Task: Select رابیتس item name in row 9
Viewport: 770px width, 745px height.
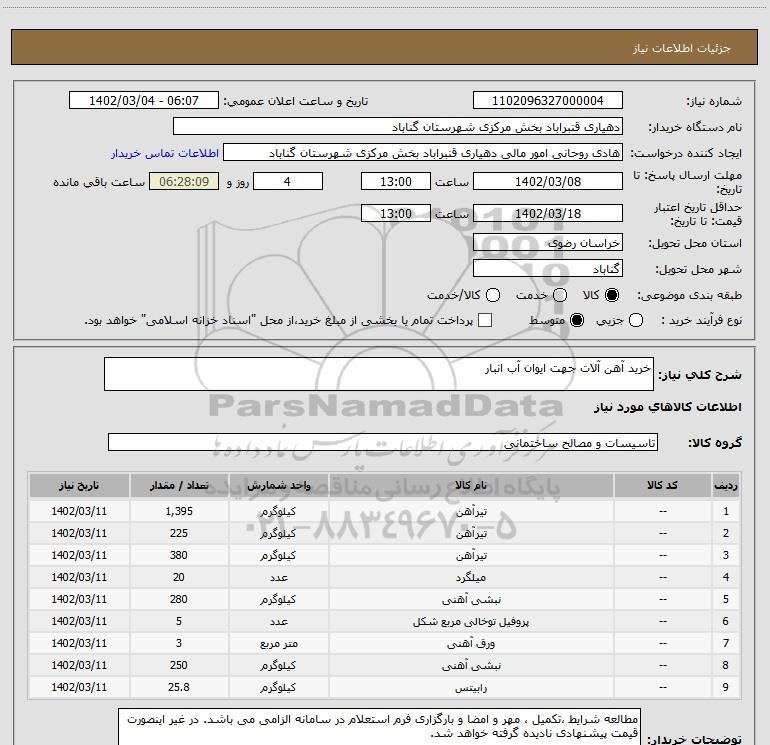Action: tap(471, 688)
